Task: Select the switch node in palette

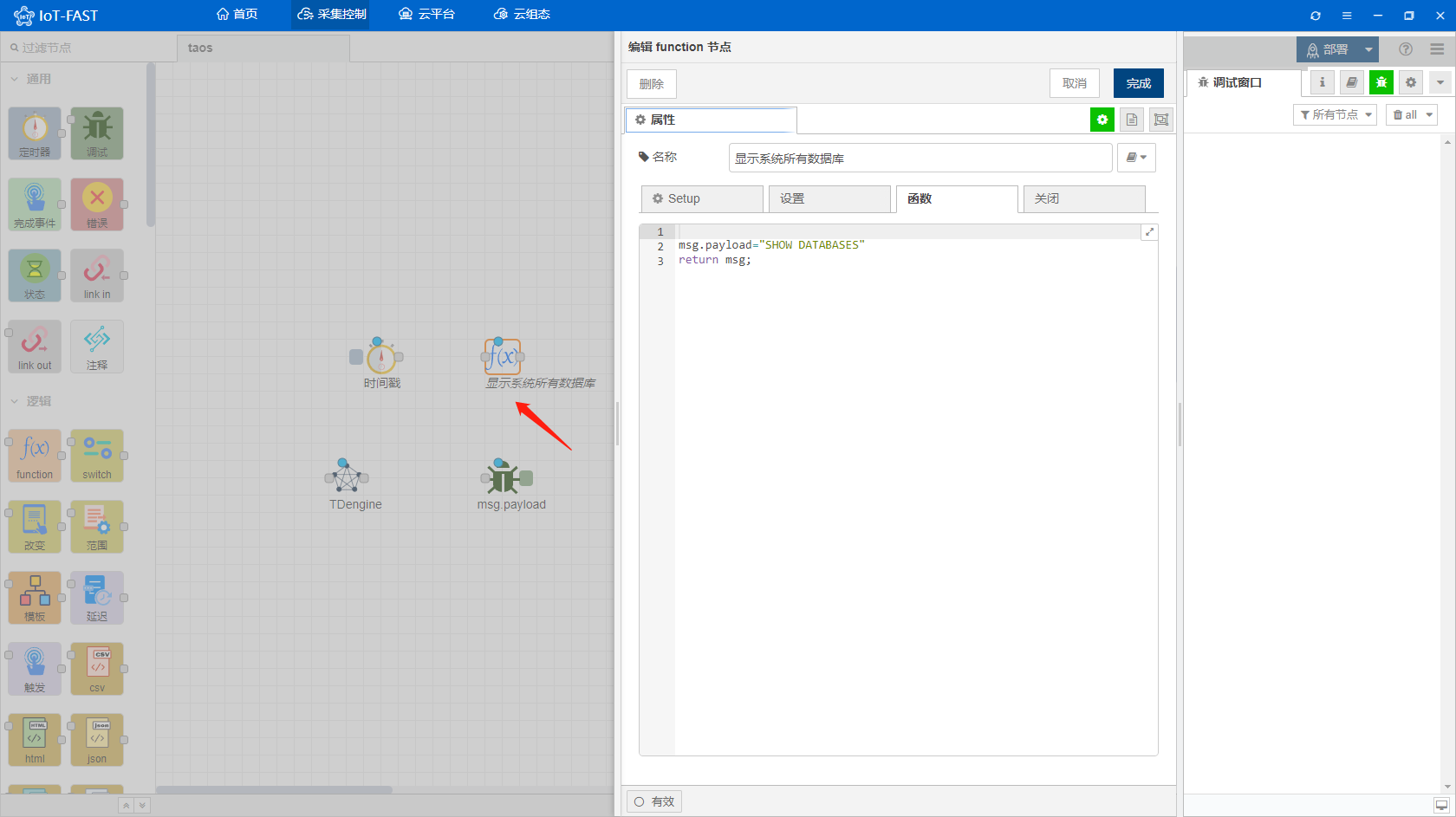Action: [97, 456]
